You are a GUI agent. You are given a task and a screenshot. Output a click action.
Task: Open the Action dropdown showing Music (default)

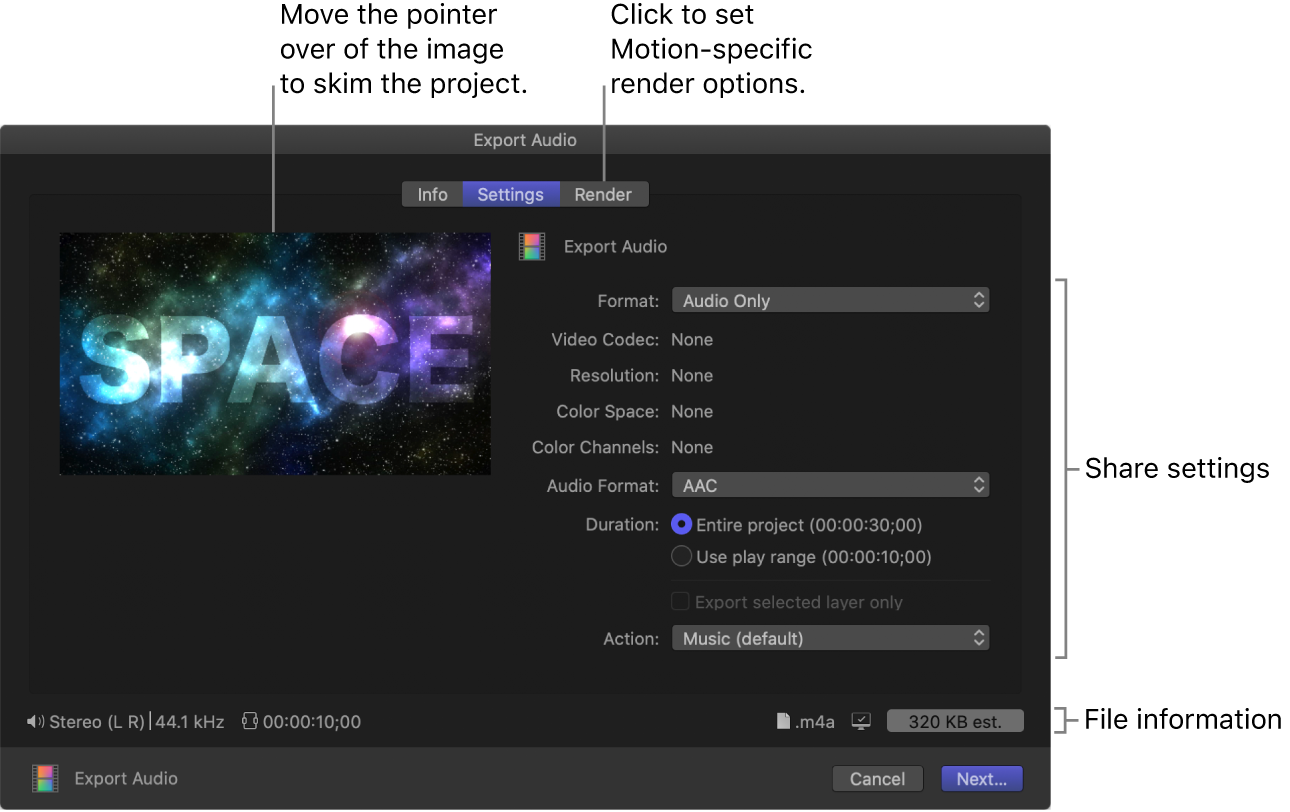[830, 637]
